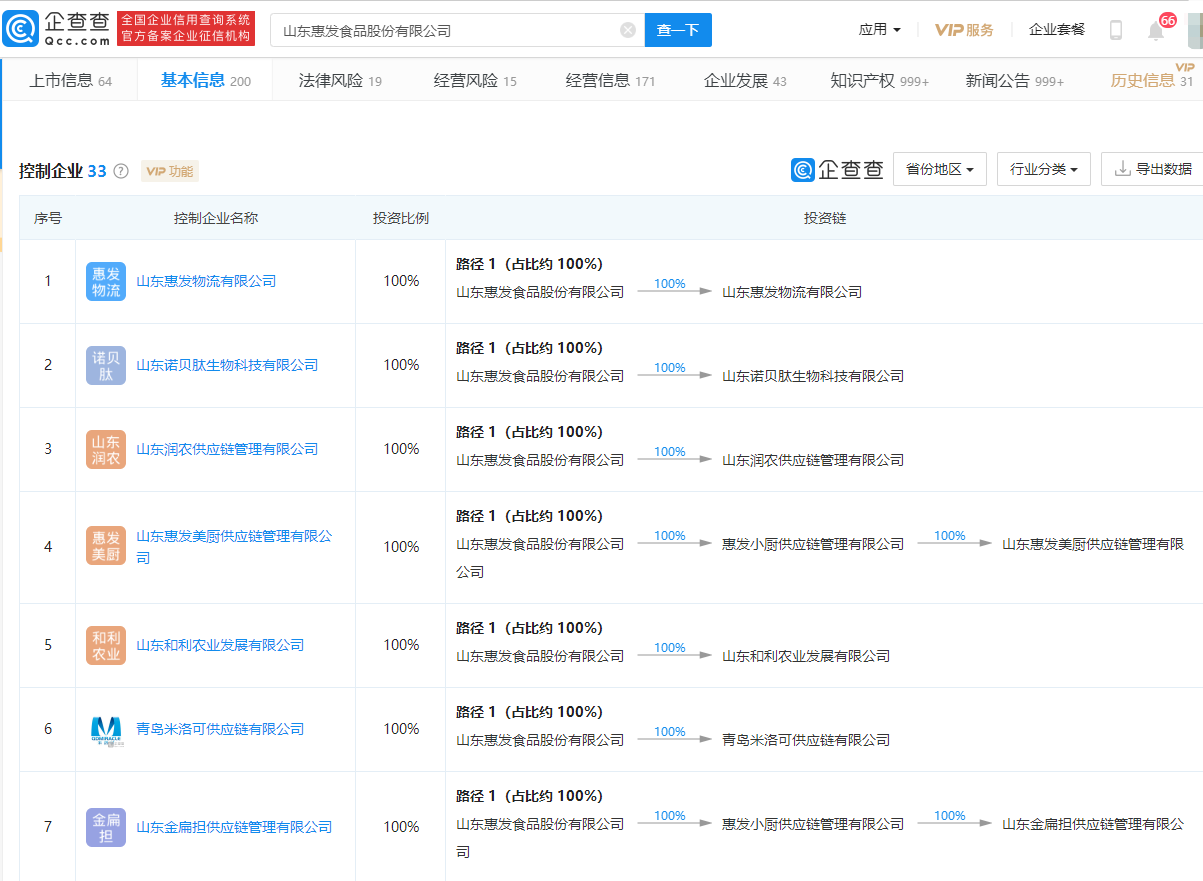The width and height of the screenshot is (1203, 881).
Task: Open 山东和利农业发展有限公司 company name link
Action: coord(220,645)
